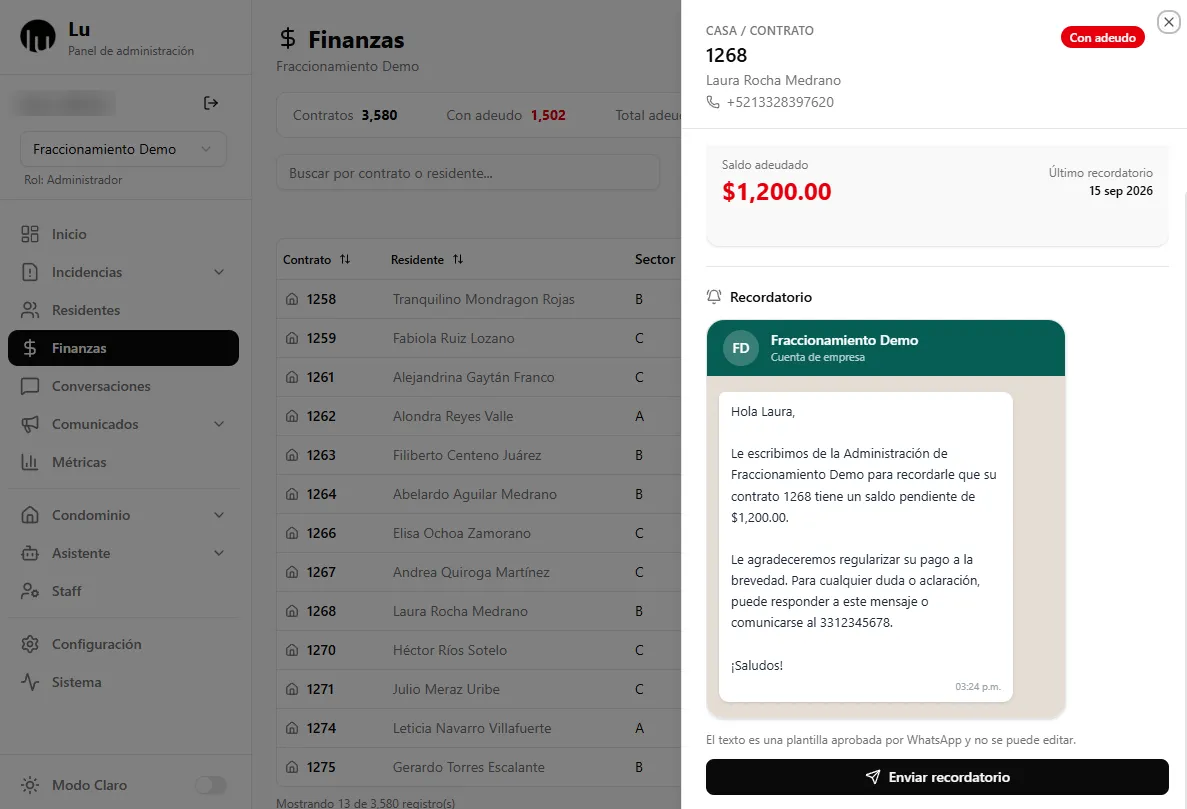The width and height of the screenshot is (1187, 809).
Task: Click contract number 1274
Action: [321, 728]
